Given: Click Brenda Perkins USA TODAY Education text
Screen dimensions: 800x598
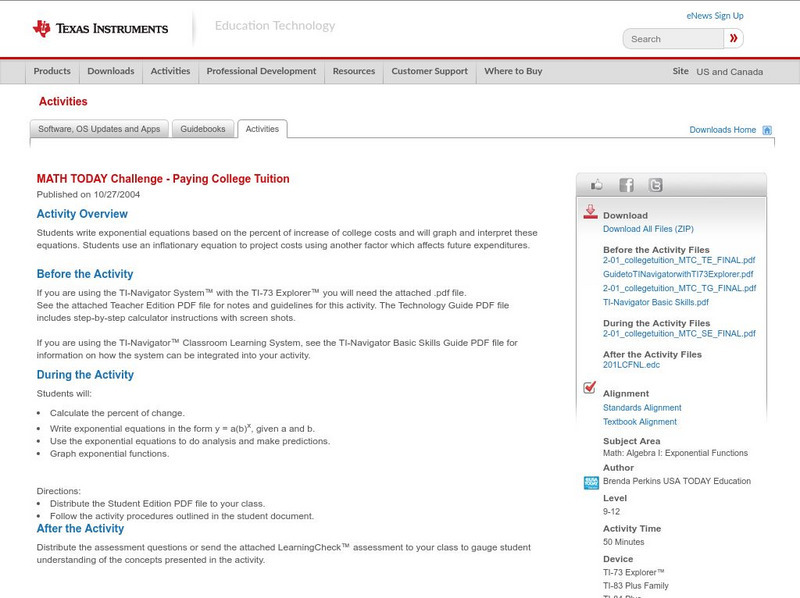Looking at the screenshot, I should click(677, 481).
